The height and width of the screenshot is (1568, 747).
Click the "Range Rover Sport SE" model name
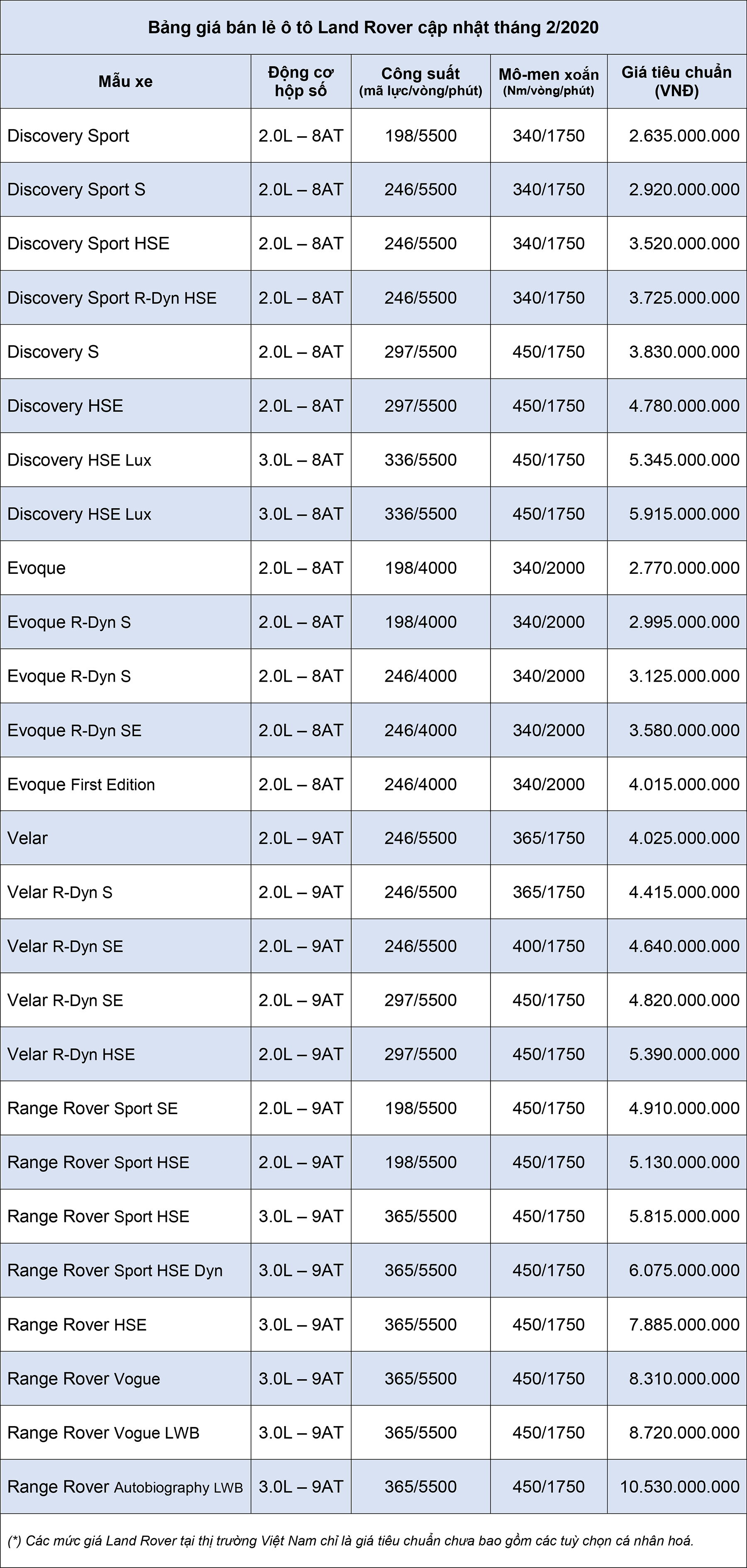(93, 1108)
